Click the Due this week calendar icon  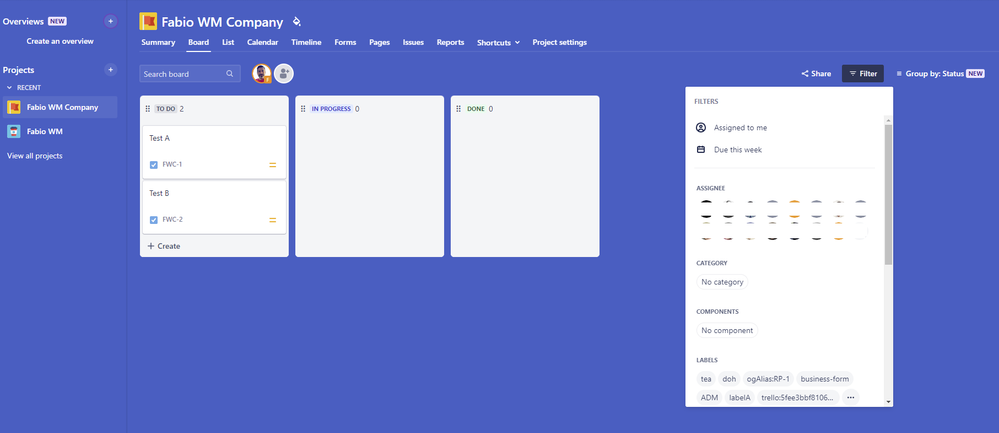point(701,150)
